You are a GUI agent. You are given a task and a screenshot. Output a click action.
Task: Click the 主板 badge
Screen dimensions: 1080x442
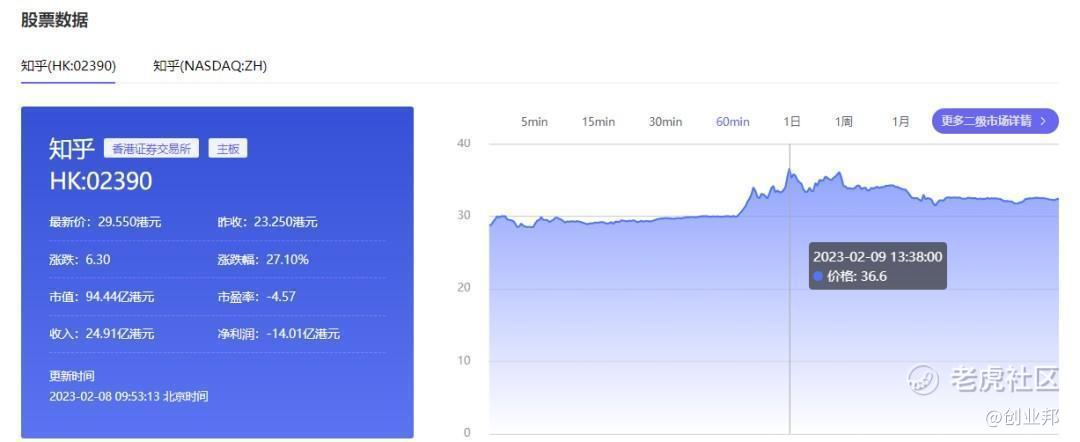point(227,149)
